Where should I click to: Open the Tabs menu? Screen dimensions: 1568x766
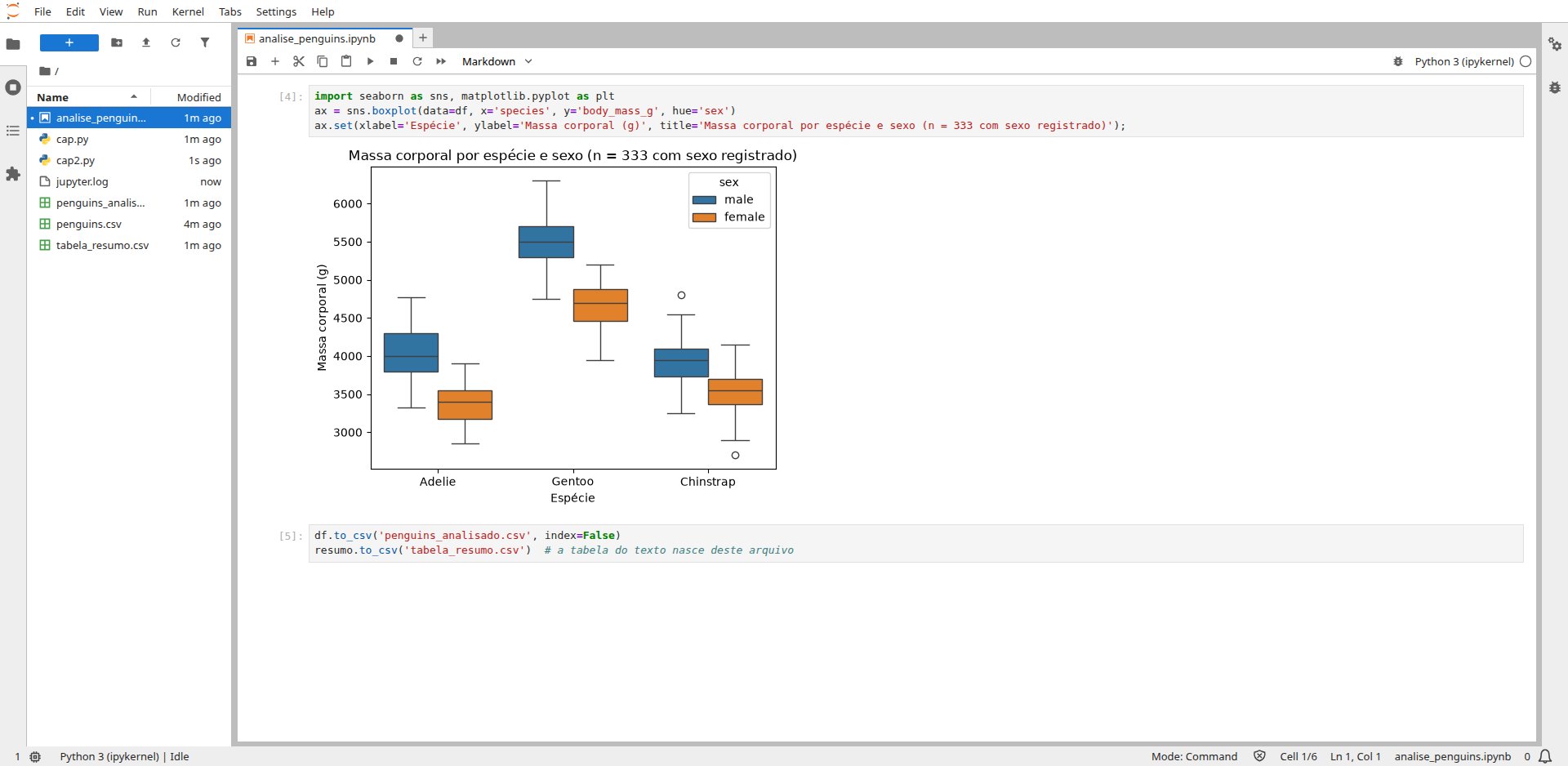click(x=230, y=11)
